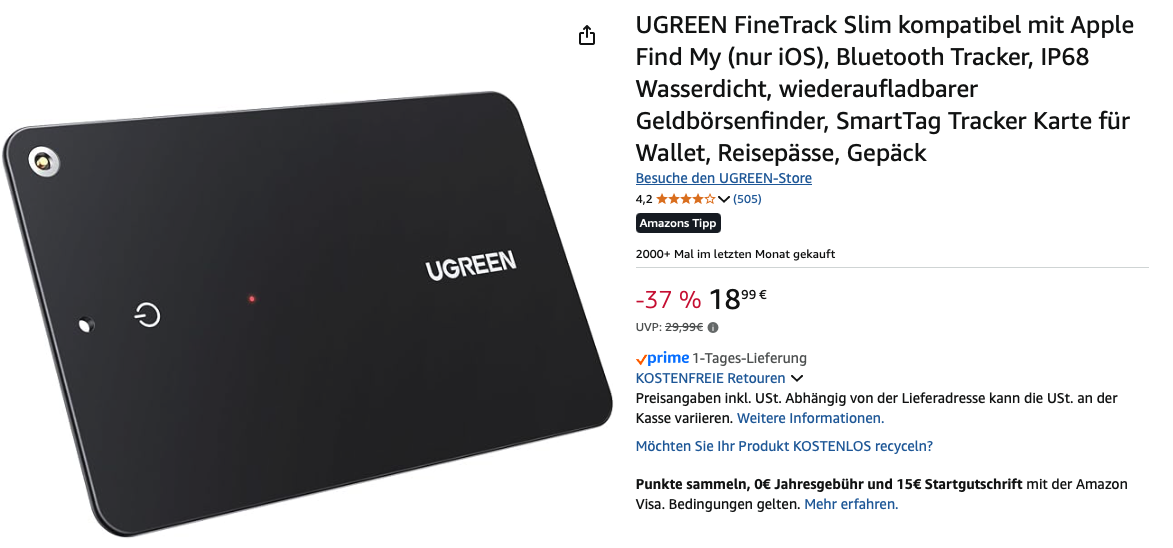
Task: Expand the KOSTENFREIE Retouren chevron
Action: click(x=797, y=378)
